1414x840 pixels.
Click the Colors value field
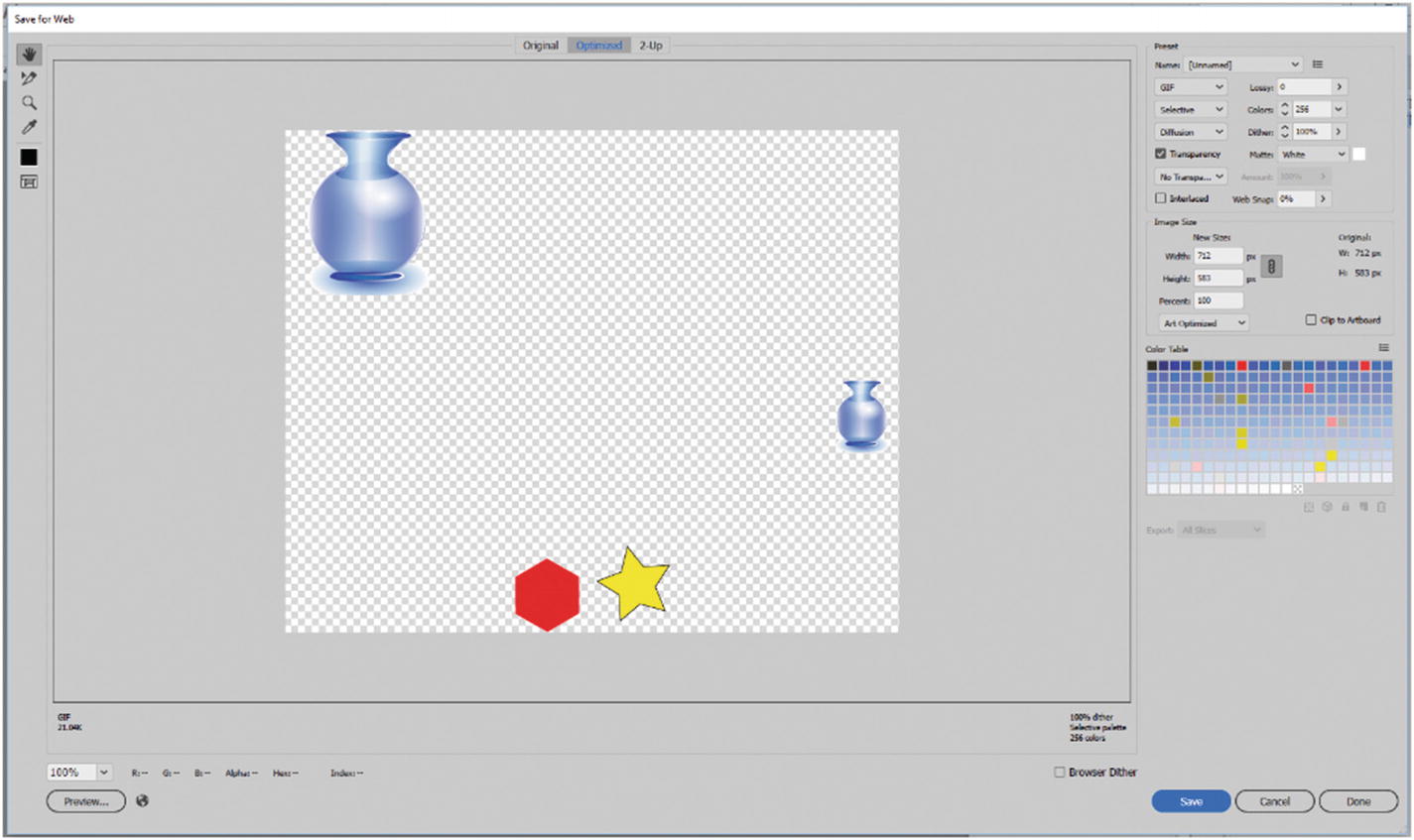[1312, 109]
